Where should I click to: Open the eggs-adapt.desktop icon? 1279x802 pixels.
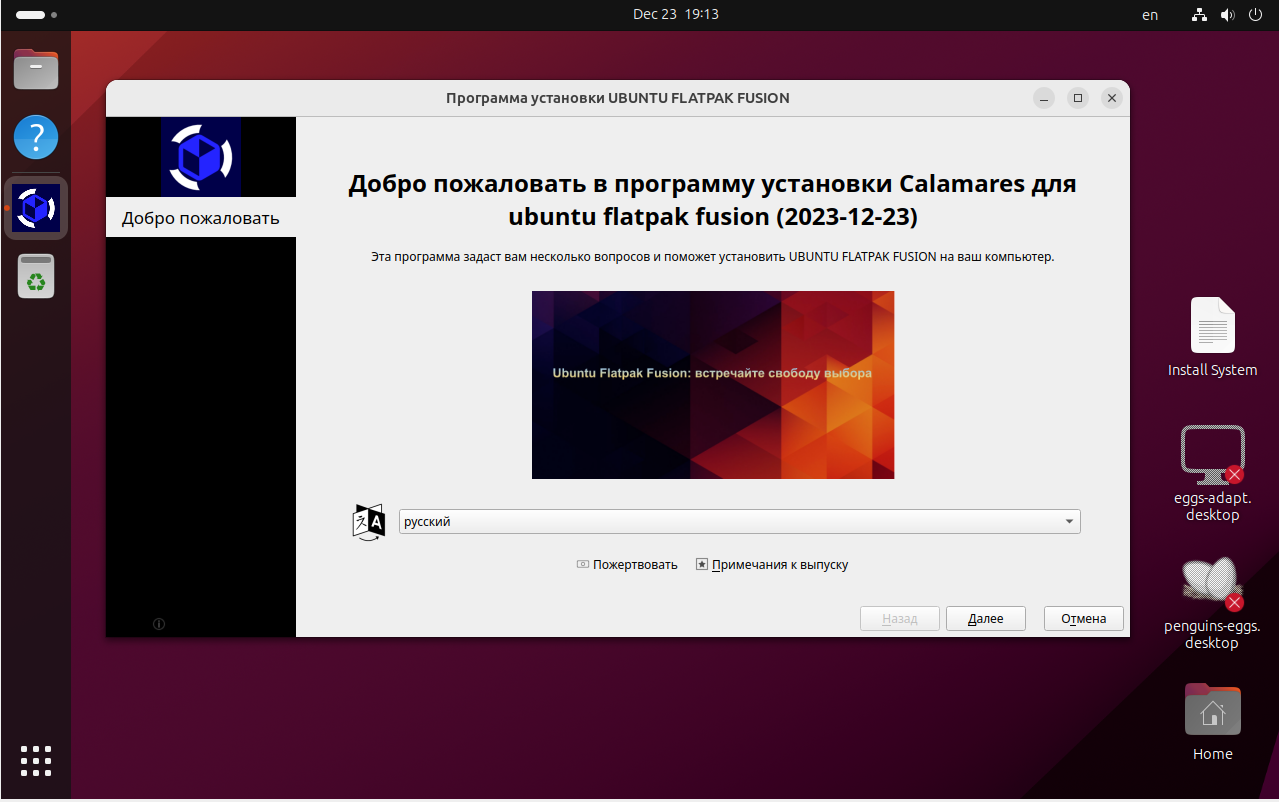coord(1212,473)
